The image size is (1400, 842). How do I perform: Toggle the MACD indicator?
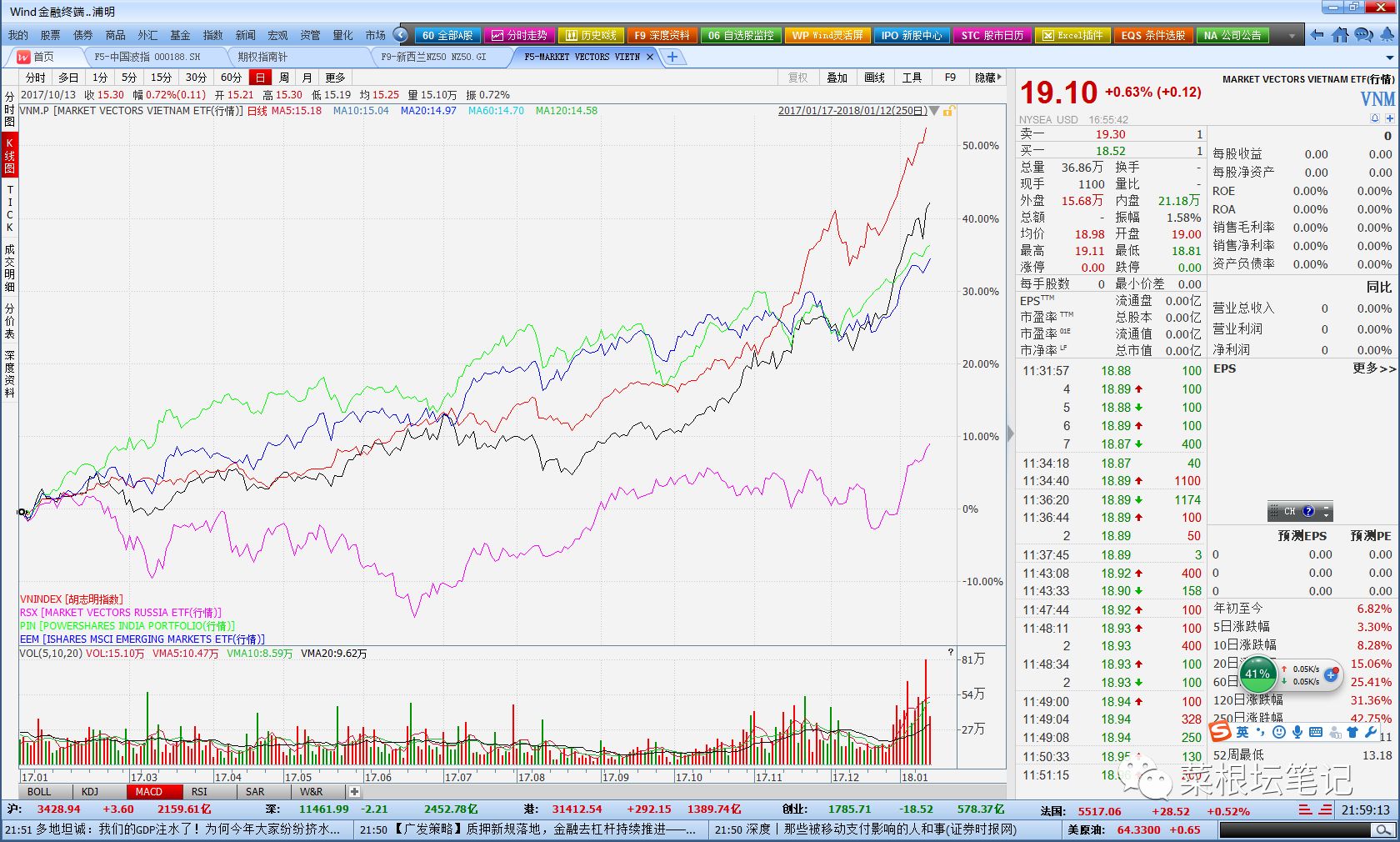tap(148, 792)
